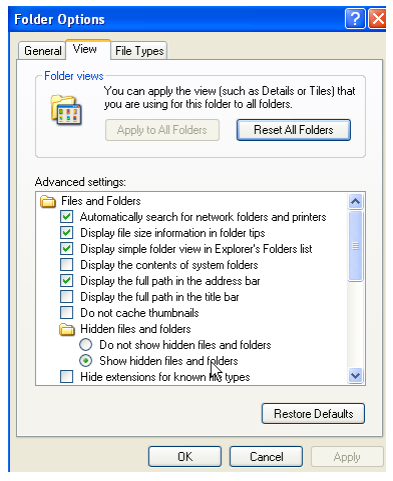Viewport: 393px width, 481px height.
Task: Click the scrollbar up arrow
Action: (x=355, y=201)
